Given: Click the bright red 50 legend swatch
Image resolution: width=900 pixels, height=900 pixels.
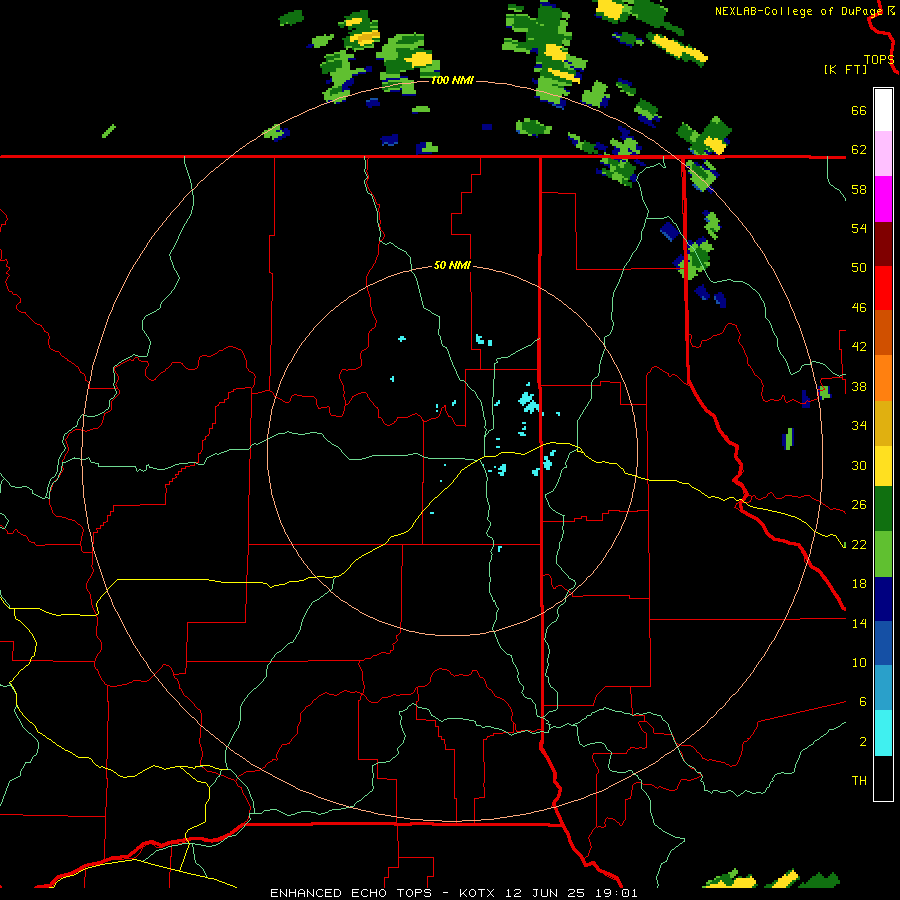Looking at the screenshot, I should [x=883, y=288].
